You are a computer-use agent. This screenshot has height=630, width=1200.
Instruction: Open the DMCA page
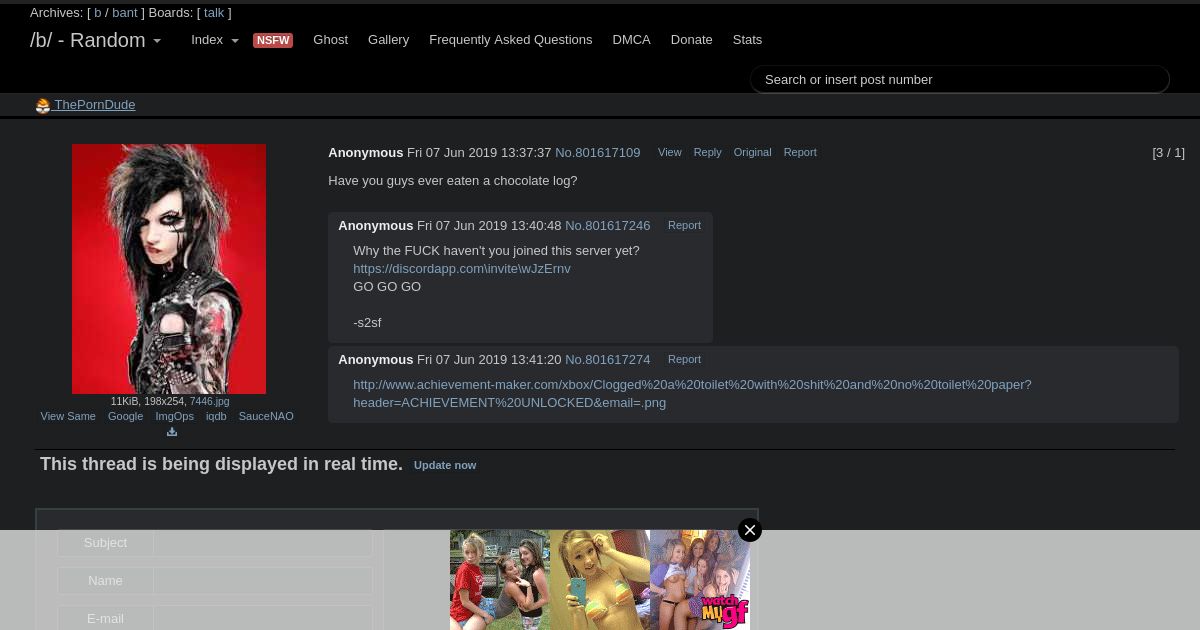(631, 40)
